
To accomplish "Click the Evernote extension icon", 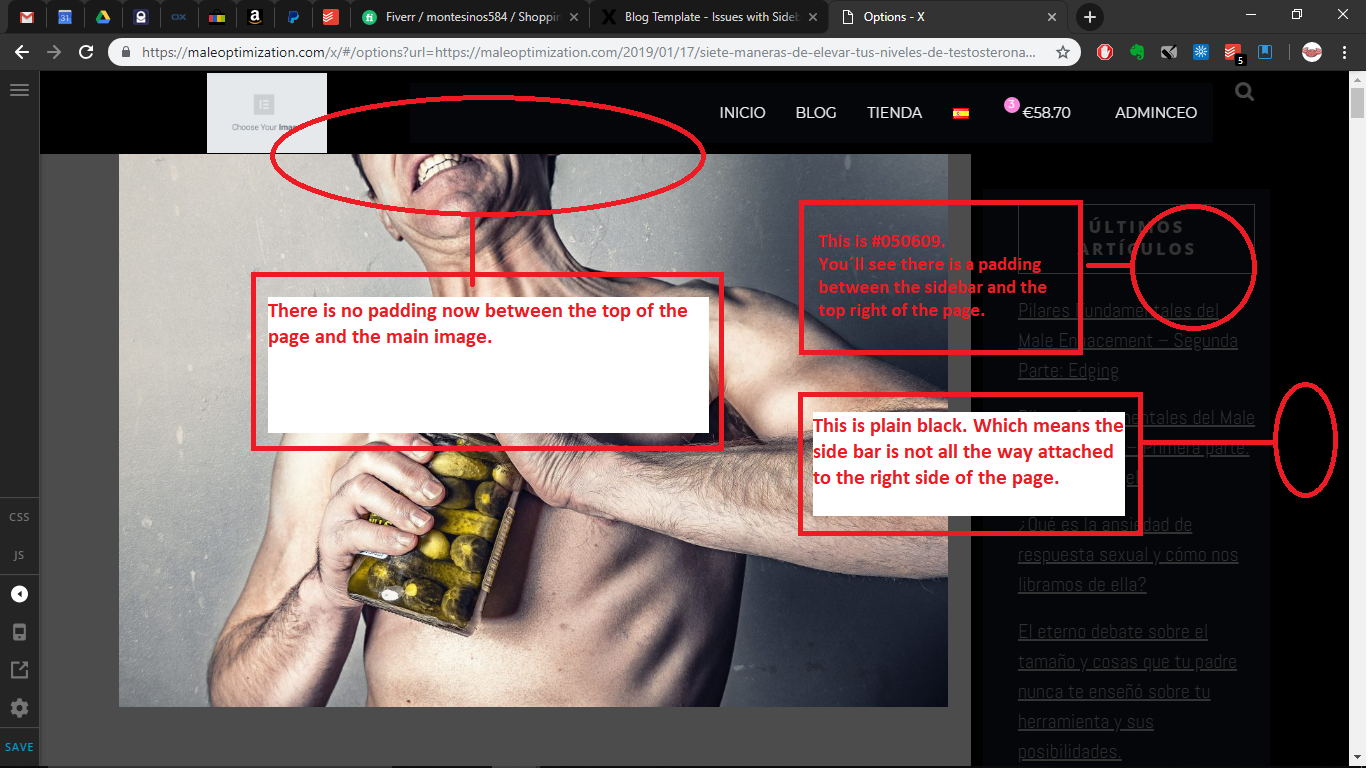I will (1137, 52).
